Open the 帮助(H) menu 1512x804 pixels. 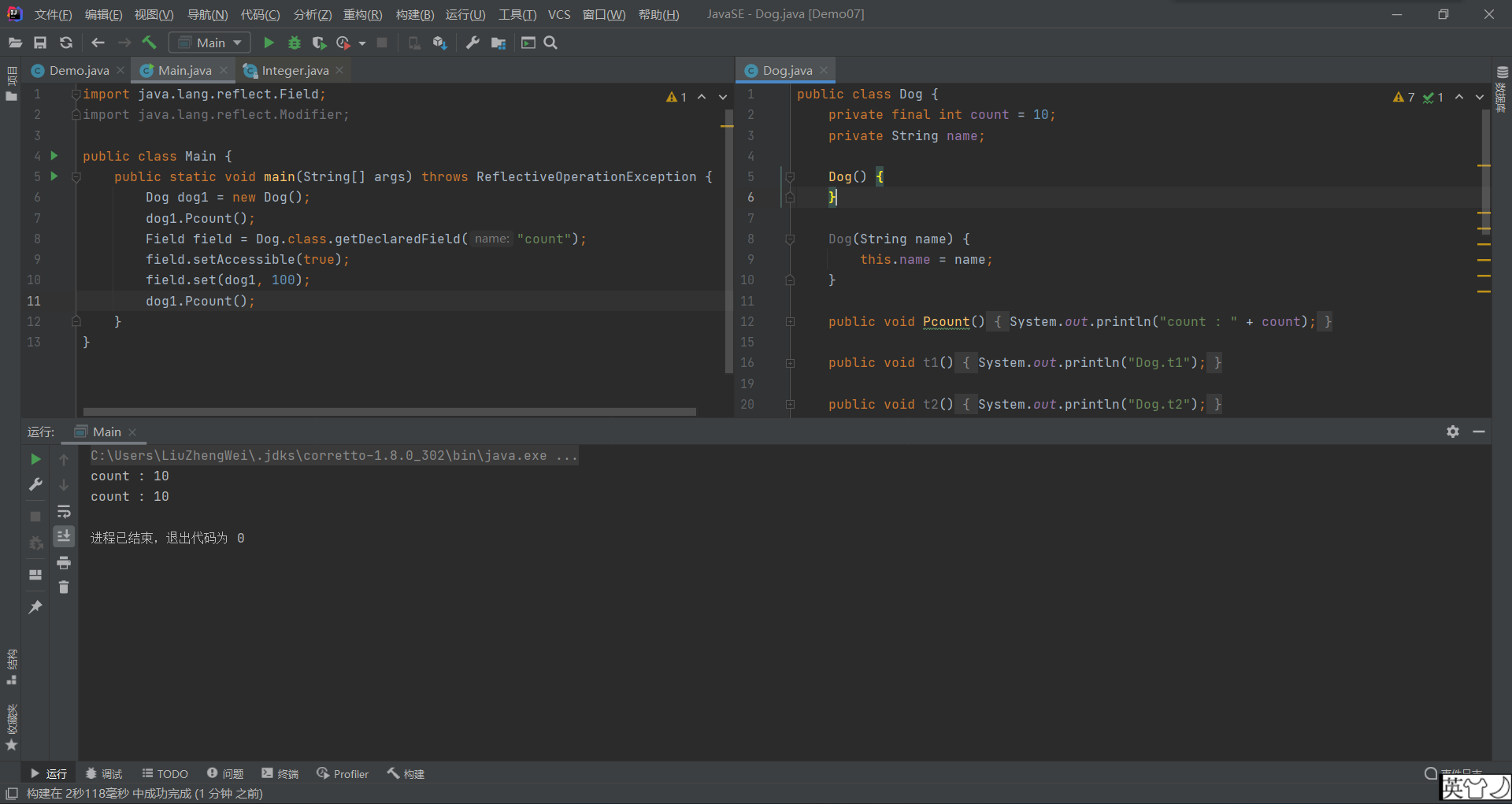(658, 14)
